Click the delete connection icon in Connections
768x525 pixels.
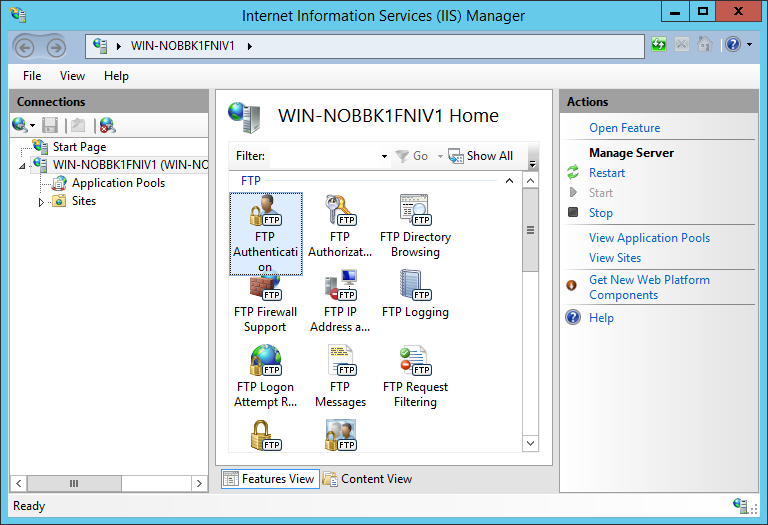pos(107,125)
